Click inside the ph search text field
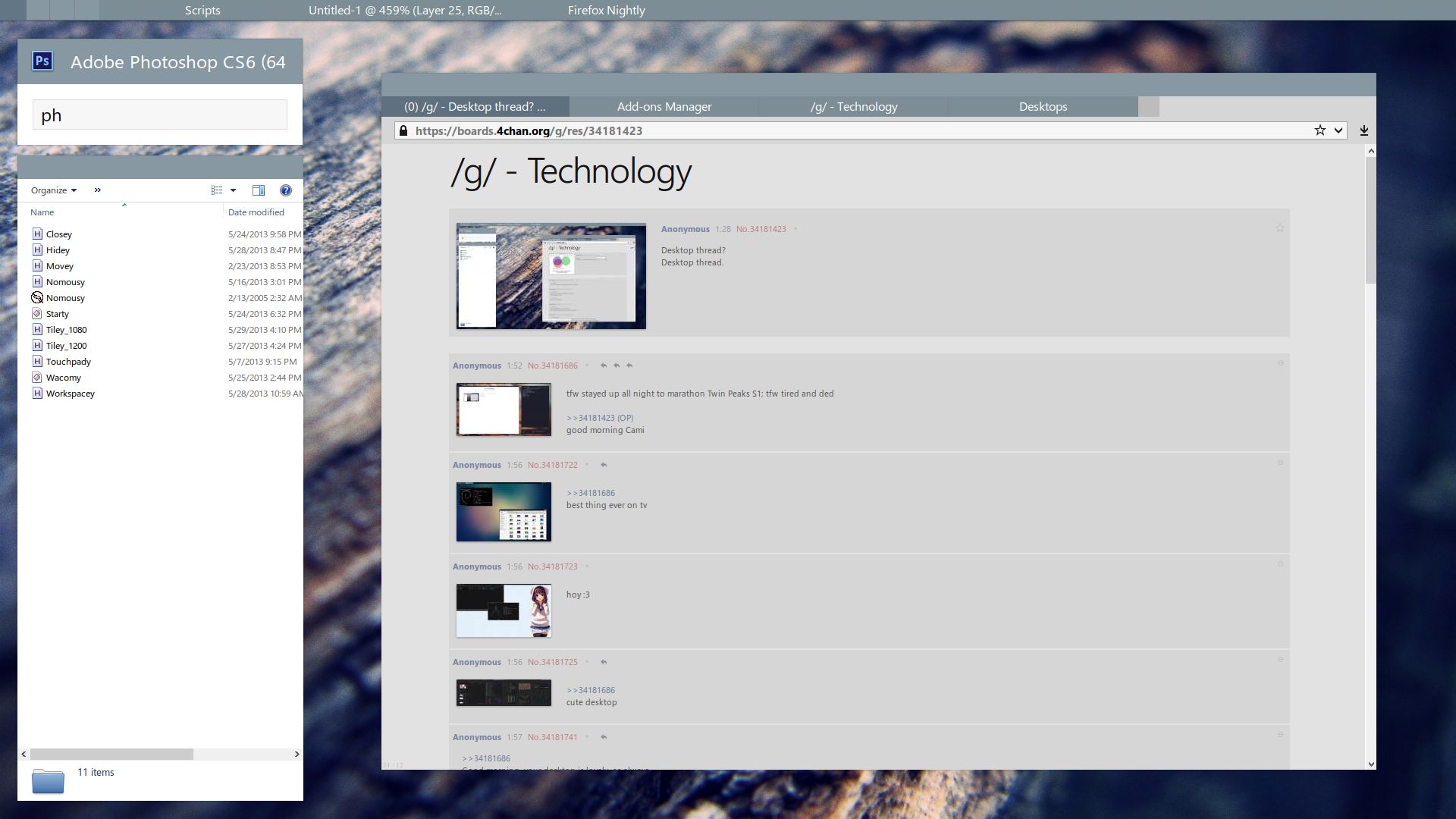1456x819 pixels. 159,115
